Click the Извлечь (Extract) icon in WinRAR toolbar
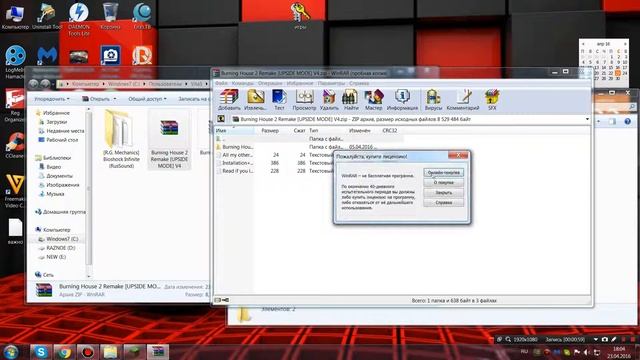The image size is (640, 360). pos(255,100)
